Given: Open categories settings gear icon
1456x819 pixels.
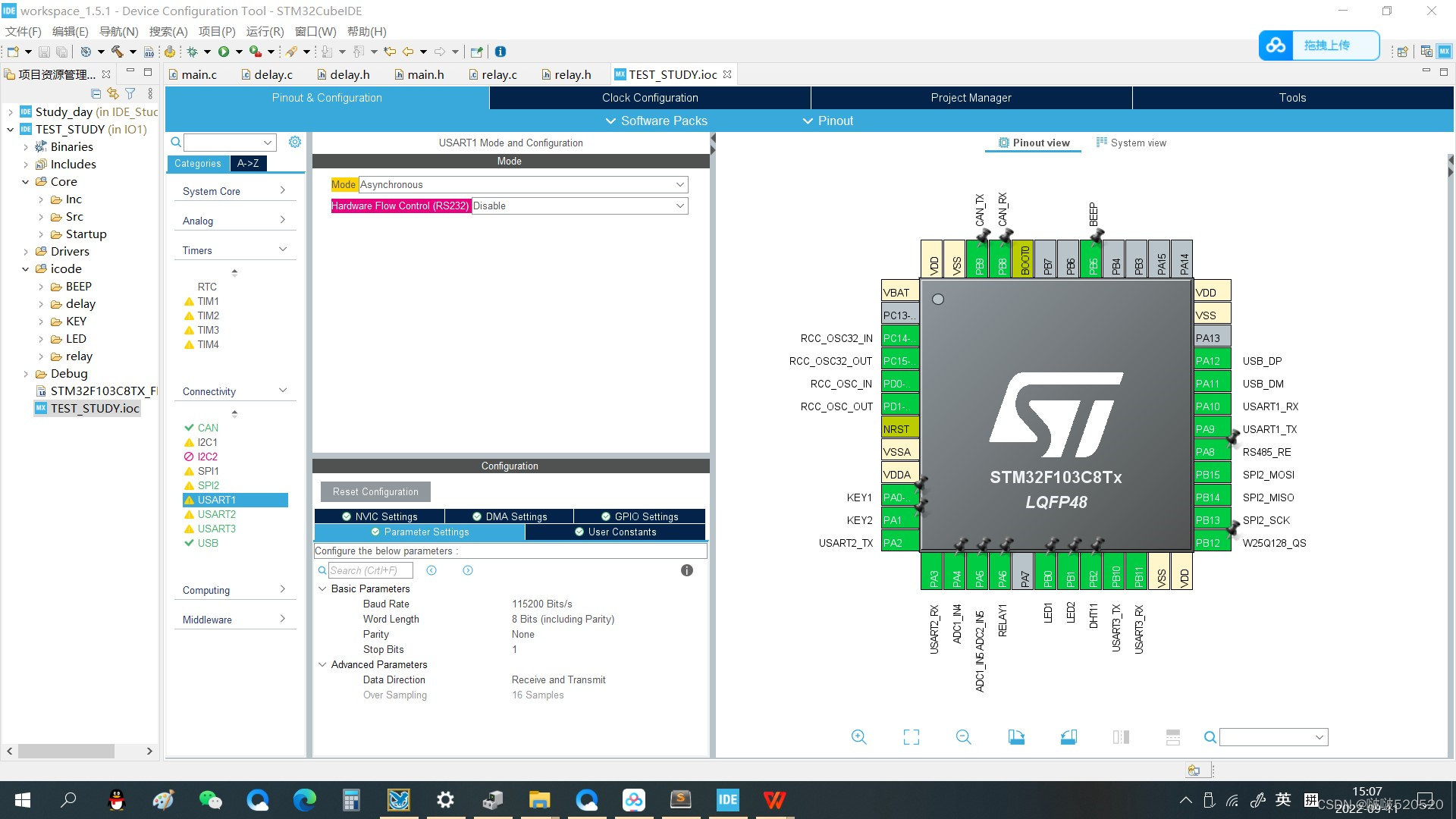Looking at the screenshot, I should coord(295,143).
